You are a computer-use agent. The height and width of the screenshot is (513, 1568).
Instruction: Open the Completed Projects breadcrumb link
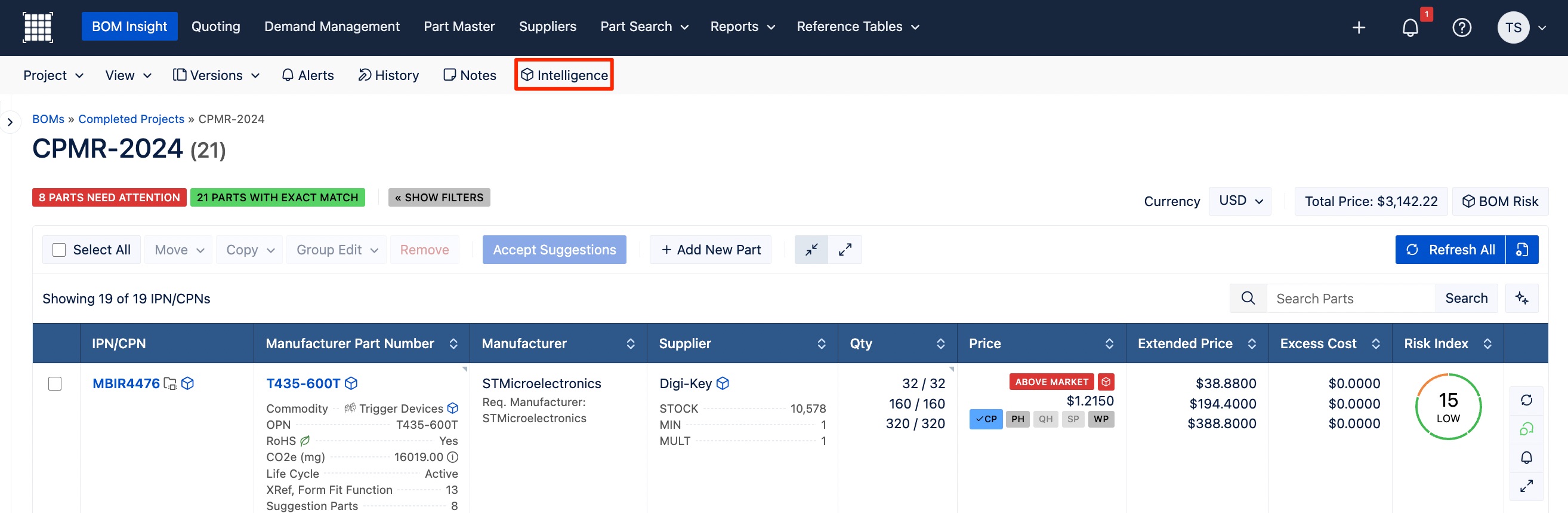click(x=131, y=119)
